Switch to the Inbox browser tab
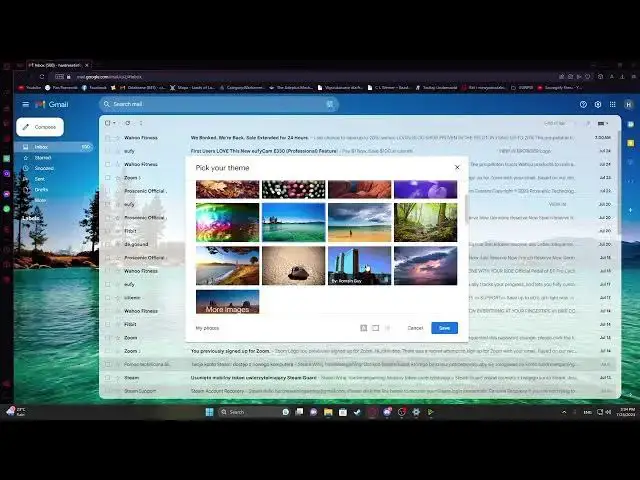Image resolution: width=640 pixels, height=480 pixels. click(59, 65)
